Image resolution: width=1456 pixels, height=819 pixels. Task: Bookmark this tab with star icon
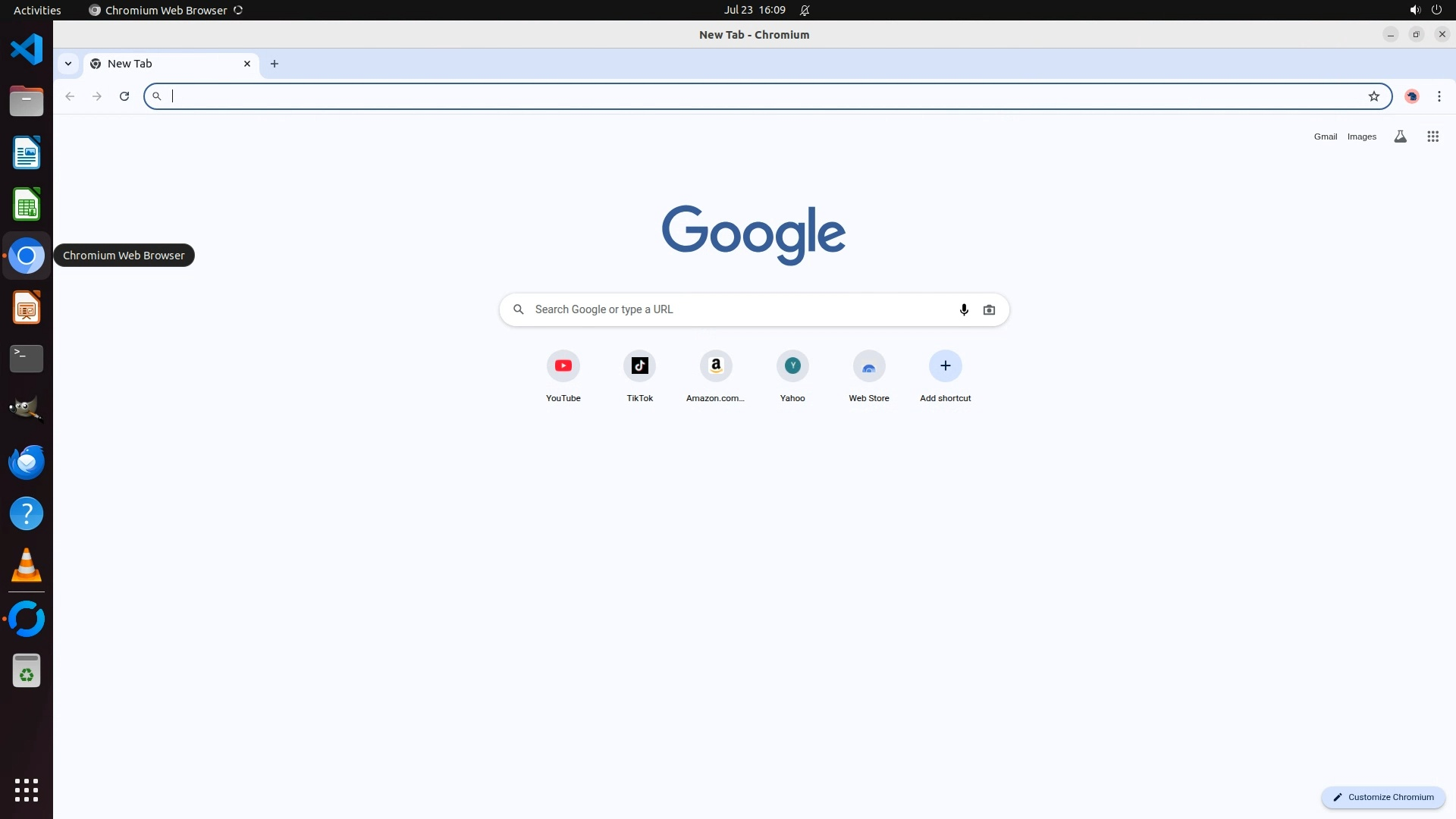click(1373, 96)
